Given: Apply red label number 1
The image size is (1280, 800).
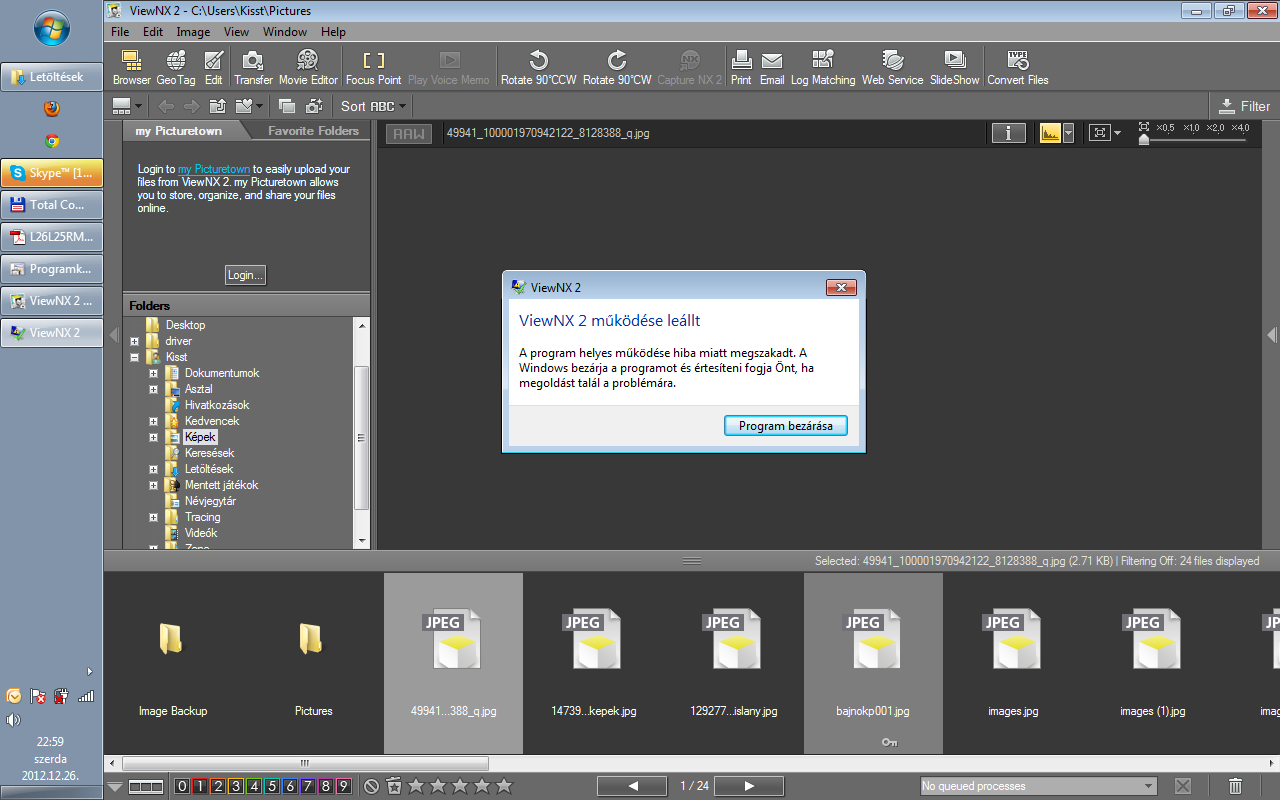Looking at the screenshot, I should [199, 786].
